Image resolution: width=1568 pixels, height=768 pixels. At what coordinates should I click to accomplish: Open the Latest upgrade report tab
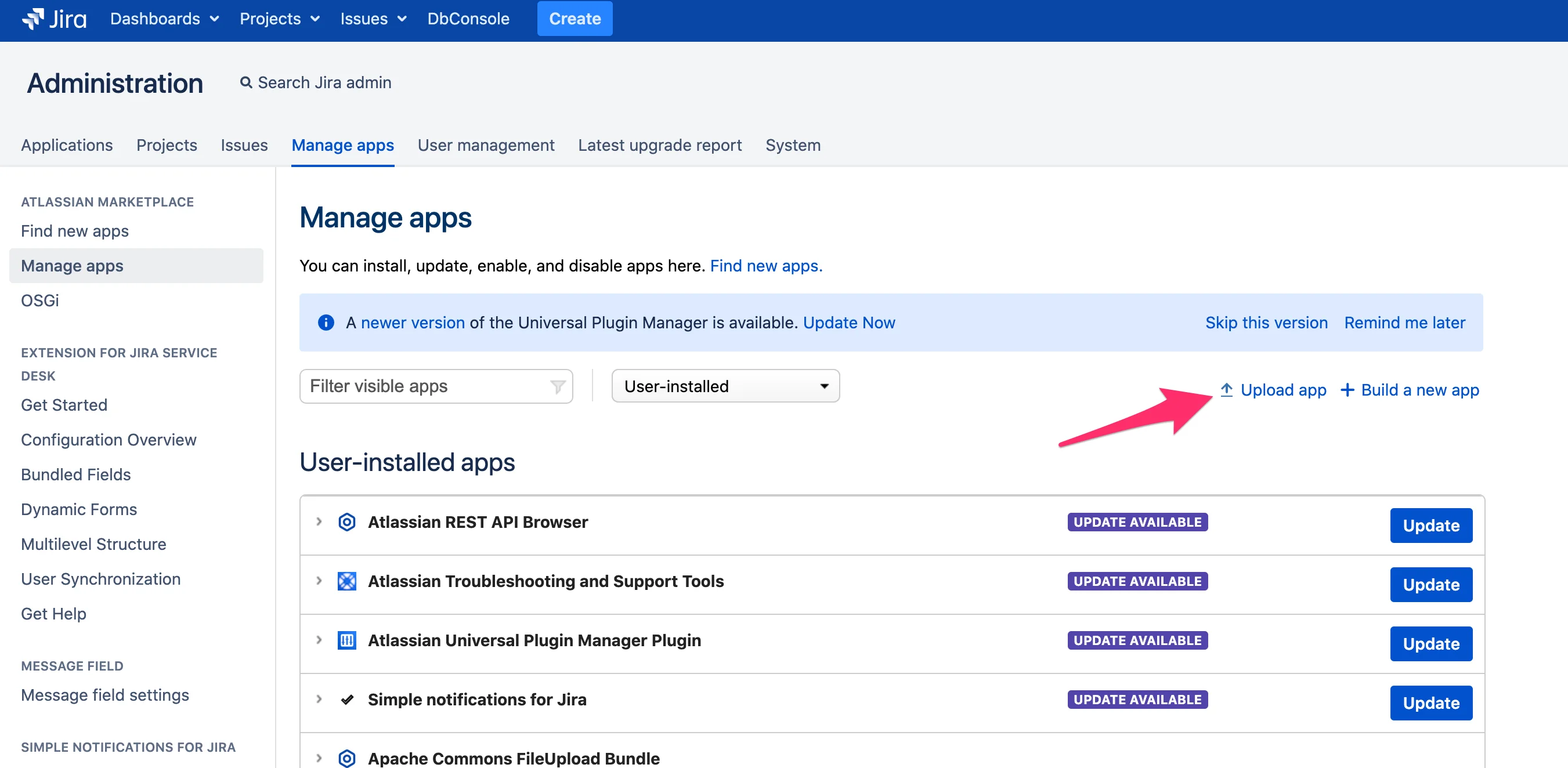[660, 146]
